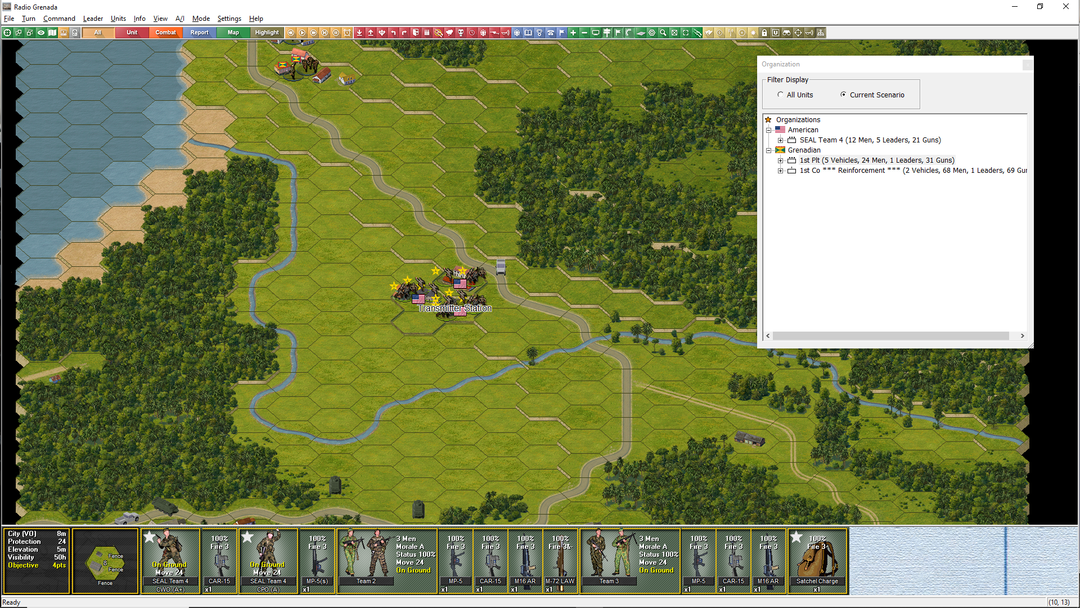
Task: Click the red rifle fire icon
Action: tap(494, 32)
